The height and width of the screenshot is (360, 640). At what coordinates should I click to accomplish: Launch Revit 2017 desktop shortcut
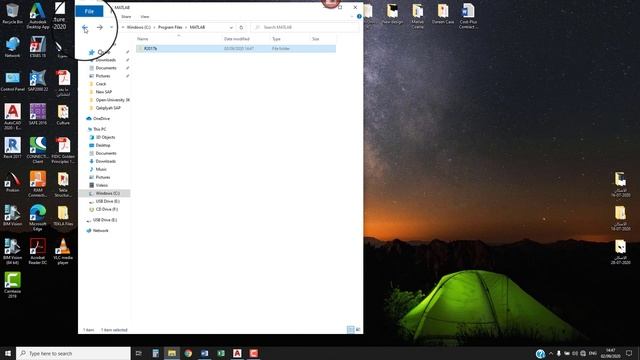click(12, 148)
